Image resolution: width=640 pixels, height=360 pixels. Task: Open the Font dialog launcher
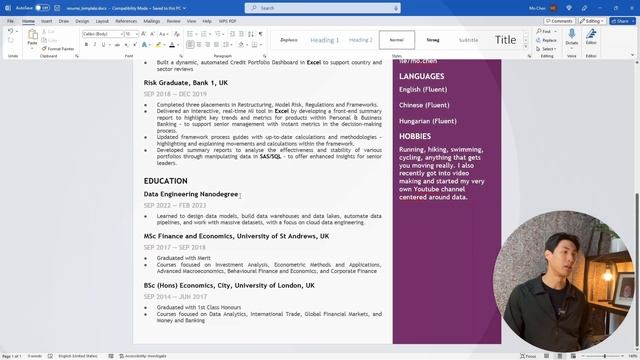tap(180, 56)
